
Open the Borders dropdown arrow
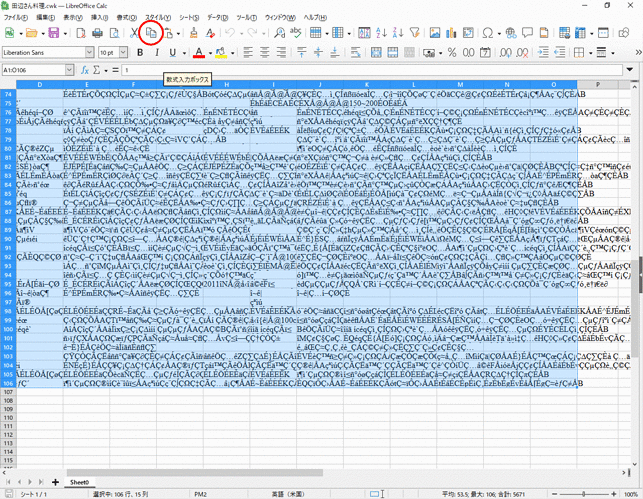click(591, 53)
